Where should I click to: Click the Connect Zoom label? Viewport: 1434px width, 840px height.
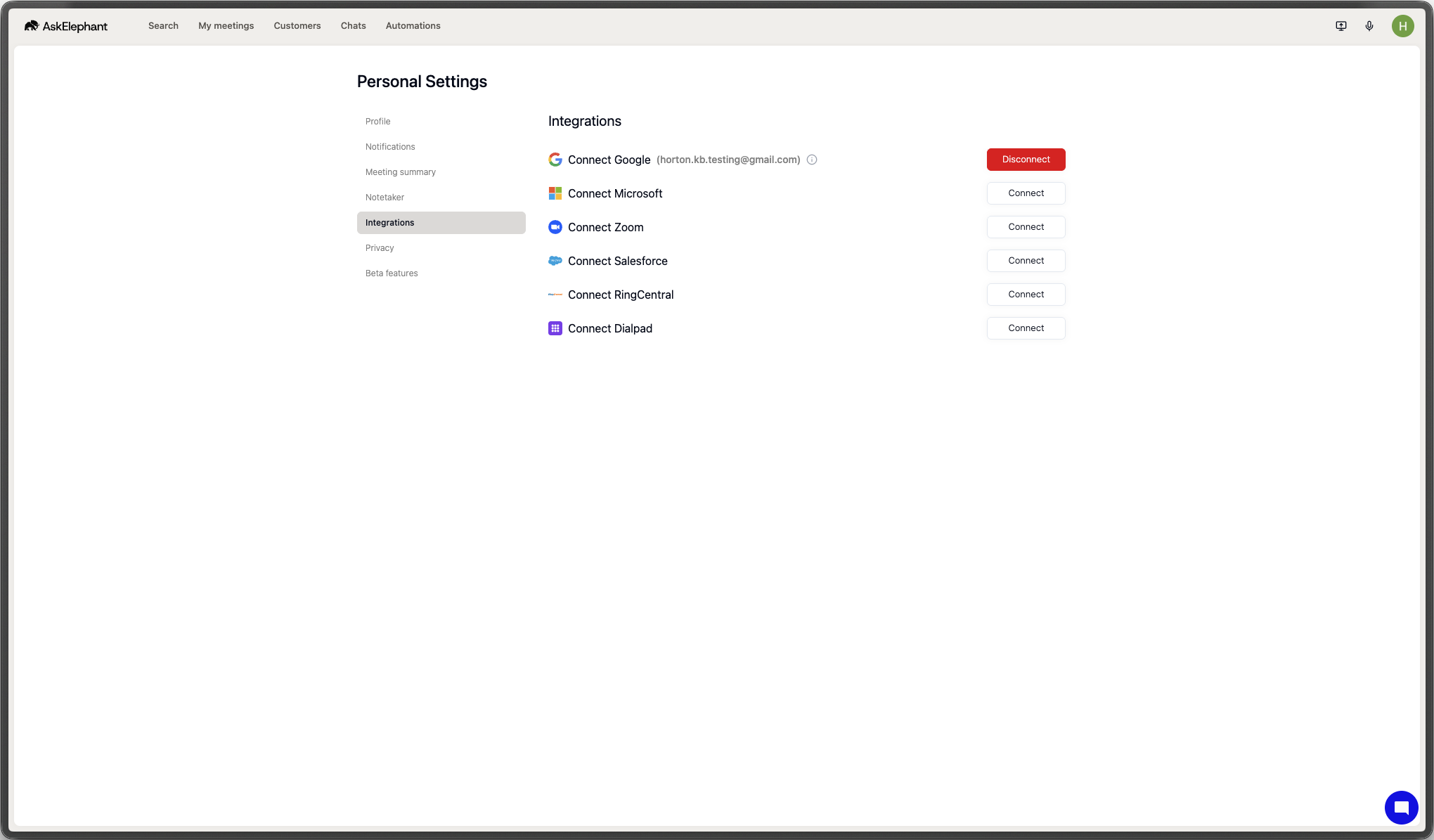(x=606, y=227)
